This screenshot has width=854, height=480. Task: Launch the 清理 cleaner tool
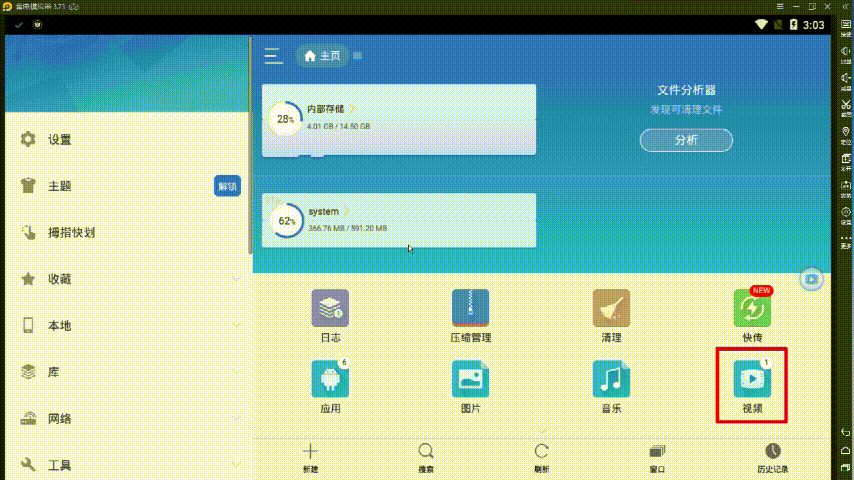pos(611,316)
